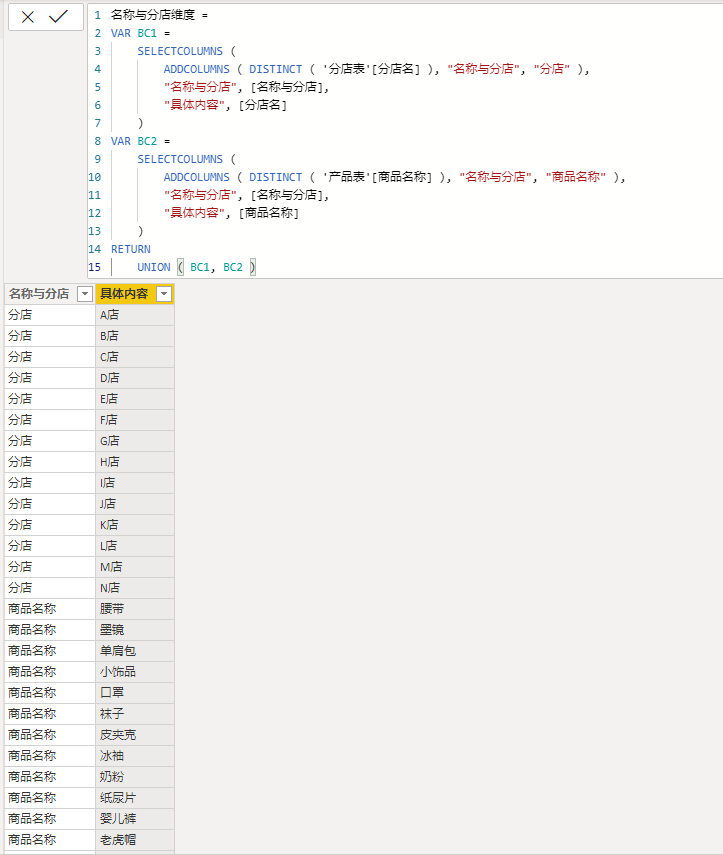Select cell 皮夹克
The image size is (723, 855).
[135, 735]
